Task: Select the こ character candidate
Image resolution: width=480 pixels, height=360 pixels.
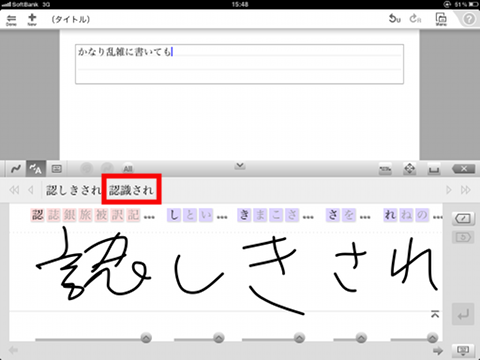Action: (x=276, y=215)
